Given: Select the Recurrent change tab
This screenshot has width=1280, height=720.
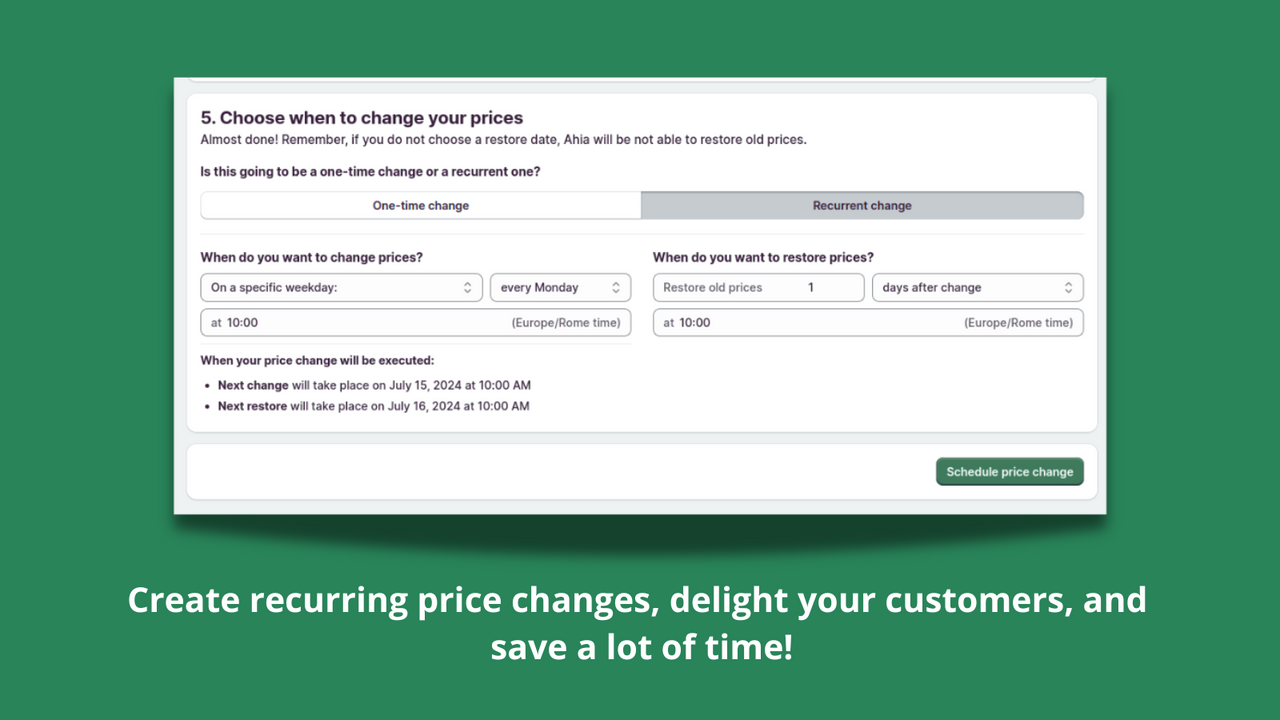Looking at the screenshot, I should [861, 205].
